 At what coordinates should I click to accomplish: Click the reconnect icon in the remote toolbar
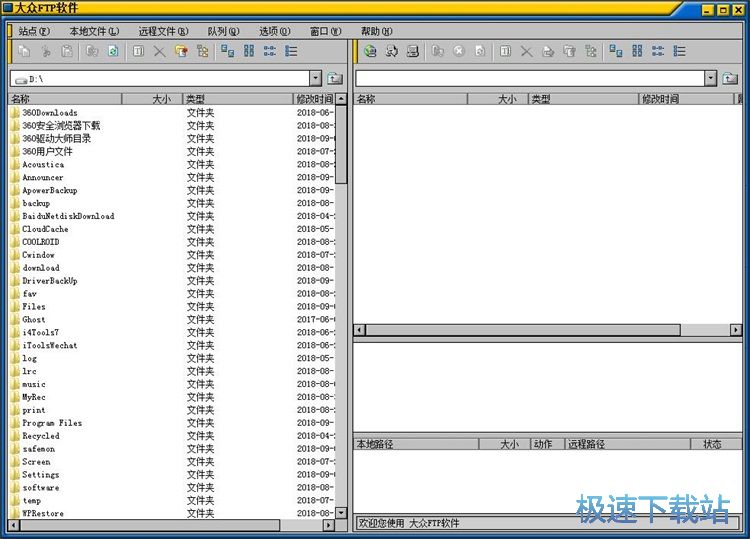coord(392,51)
